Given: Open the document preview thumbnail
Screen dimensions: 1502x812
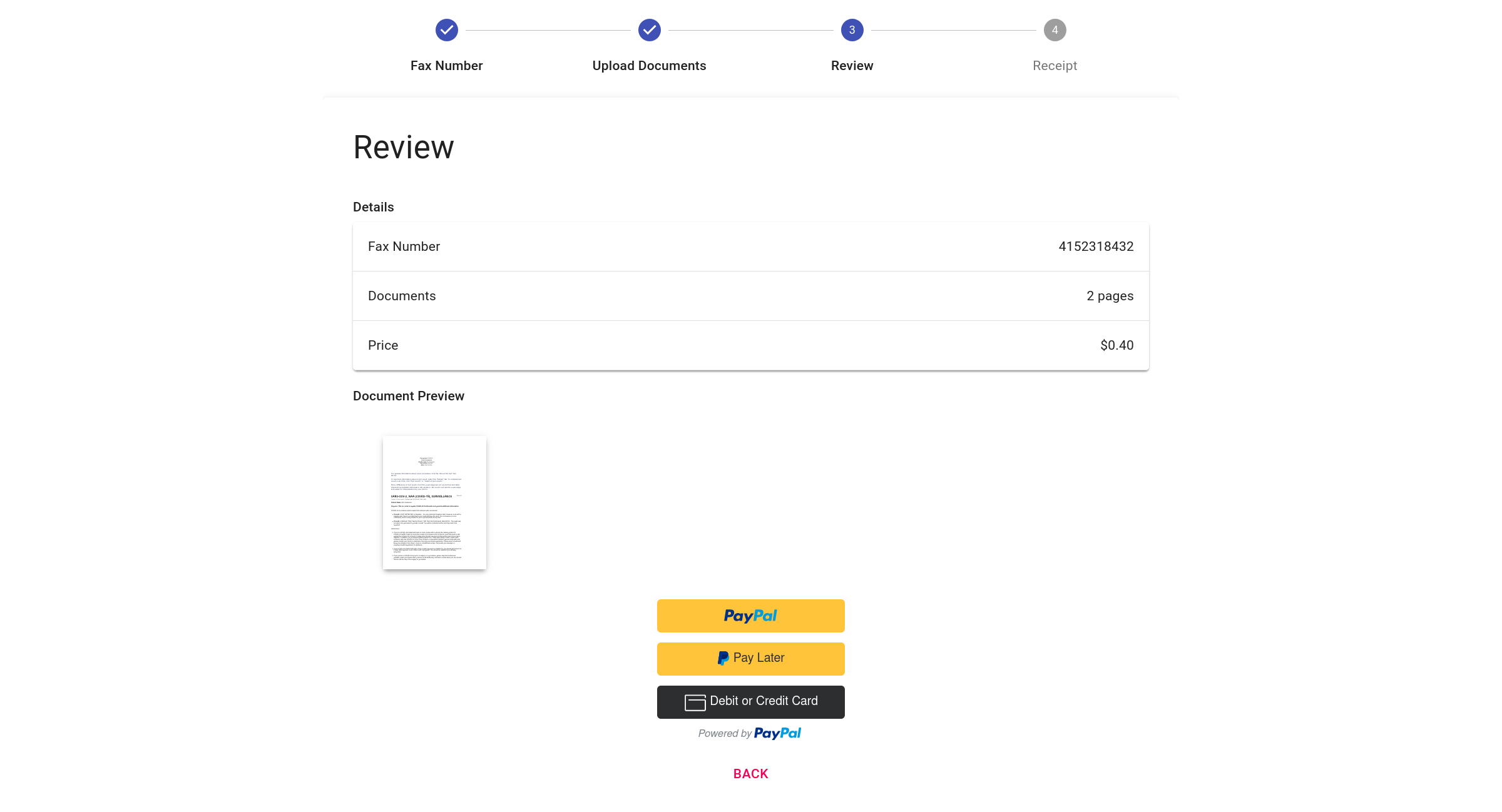Looking at the screenshot, I should (x=434, y=502).
